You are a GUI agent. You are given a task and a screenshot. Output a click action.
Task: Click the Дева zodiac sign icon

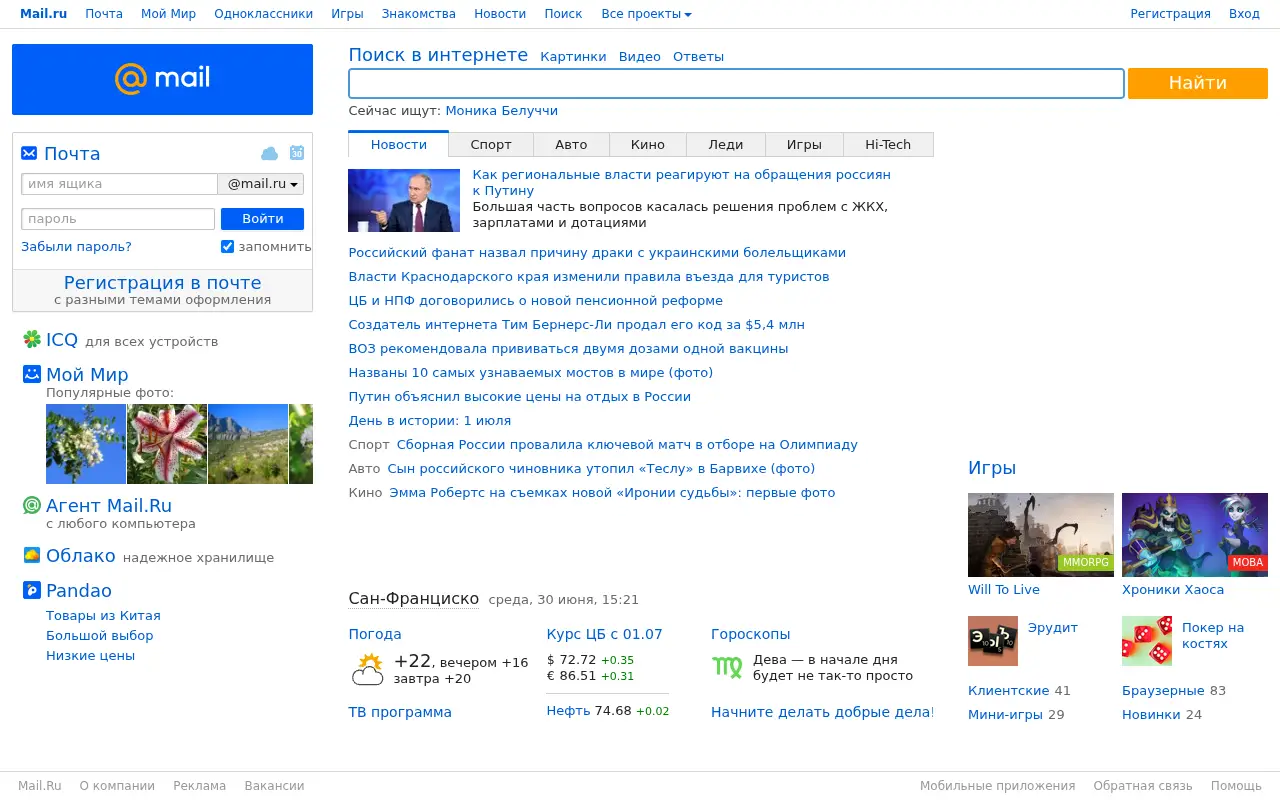click(727, 668)
